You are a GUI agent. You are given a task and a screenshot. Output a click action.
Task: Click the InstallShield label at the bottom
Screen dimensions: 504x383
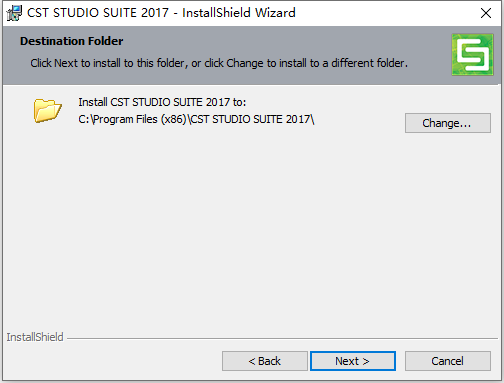[35, 337]
